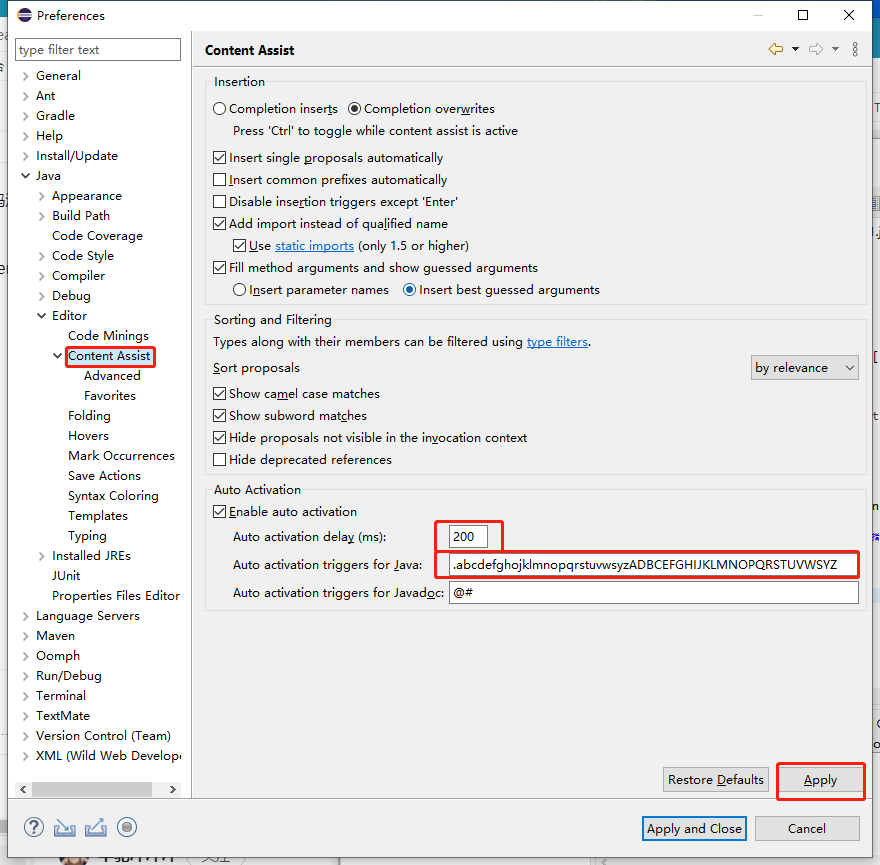This screenshot has width=880, height=865.
Task: Select the Completion overwrites radio button
Action: (354, 108)
